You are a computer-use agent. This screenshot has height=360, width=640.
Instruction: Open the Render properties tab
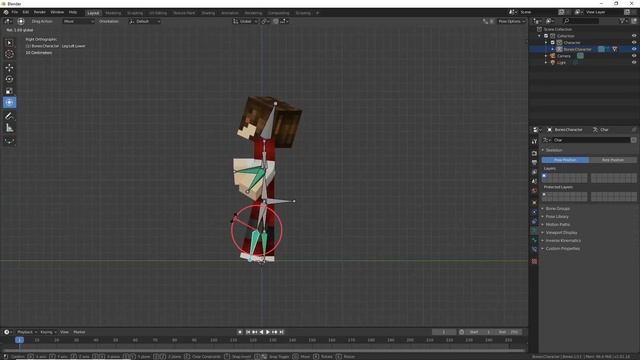pyautogui.click(x=534, y=153)
